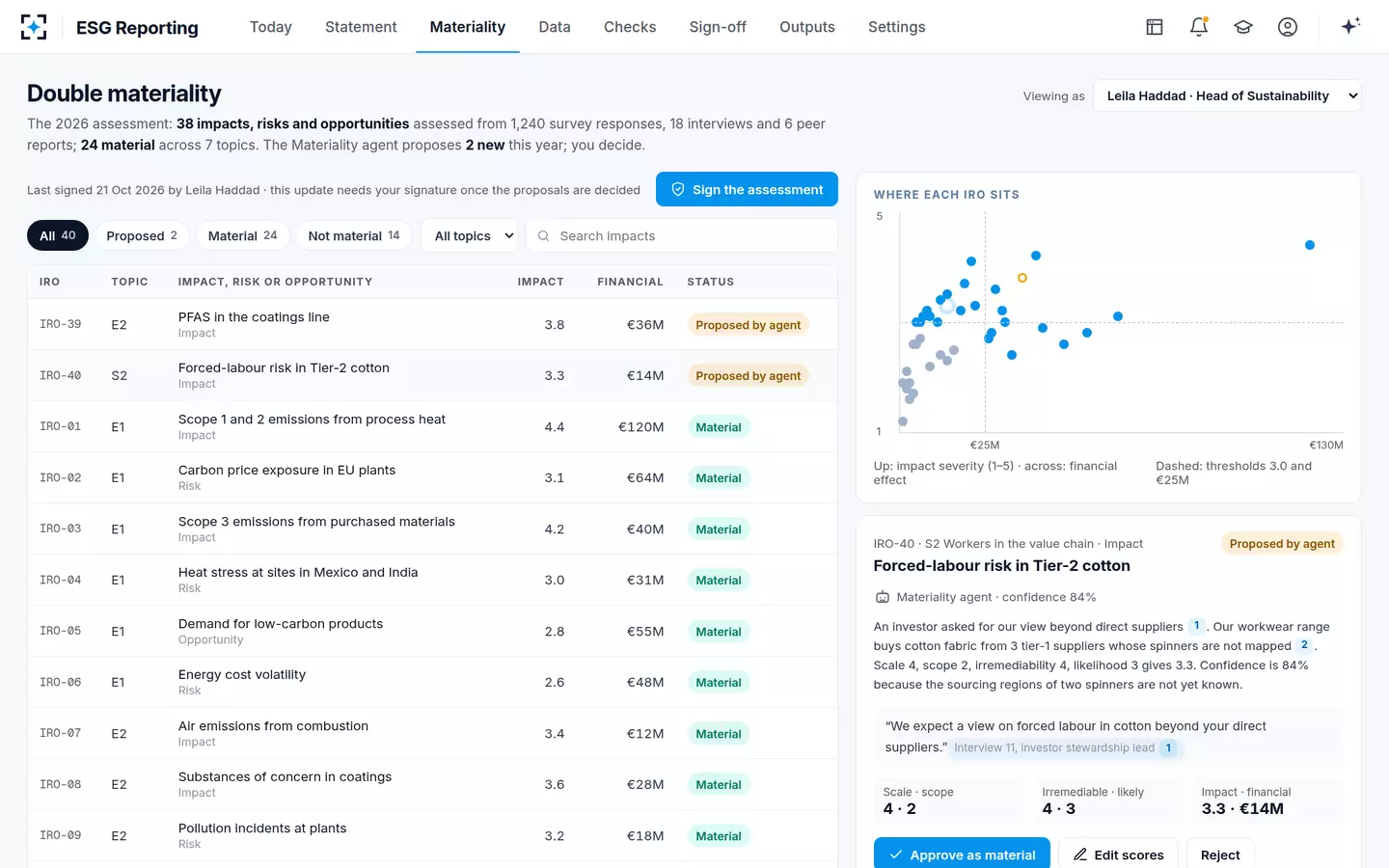Open Interview 11 investor stewardship lead source

[1065, 747]
